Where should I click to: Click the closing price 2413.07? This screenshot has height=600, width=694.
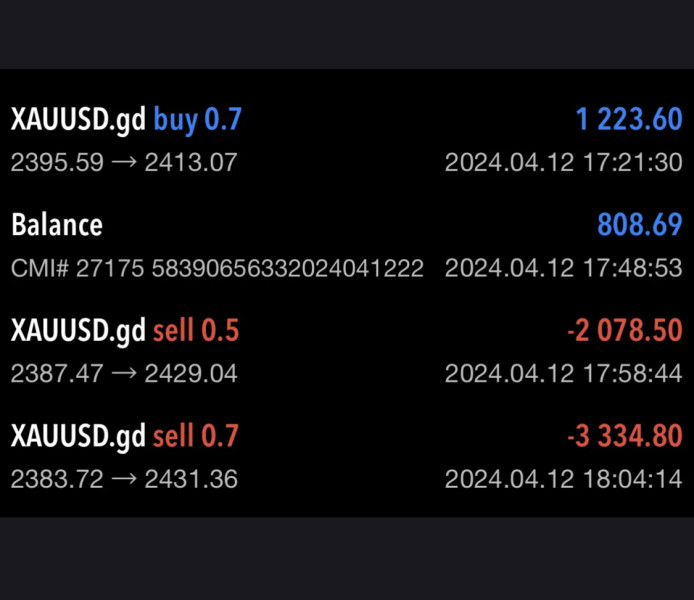191,162
